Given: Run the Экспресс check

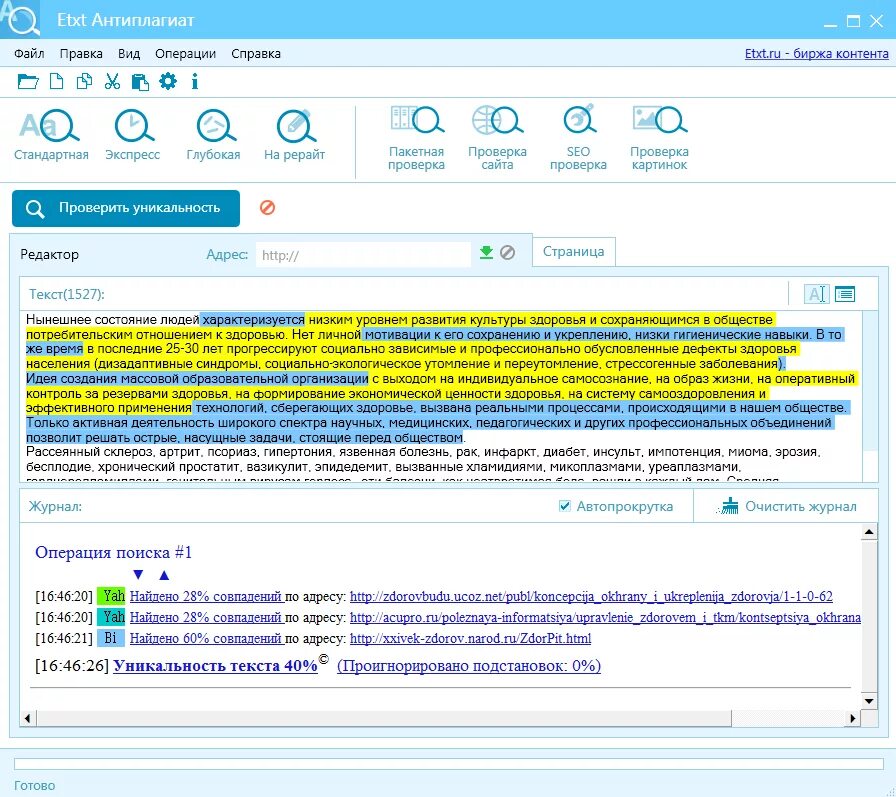Looking at the screenshot, I should tap(133, 135).
